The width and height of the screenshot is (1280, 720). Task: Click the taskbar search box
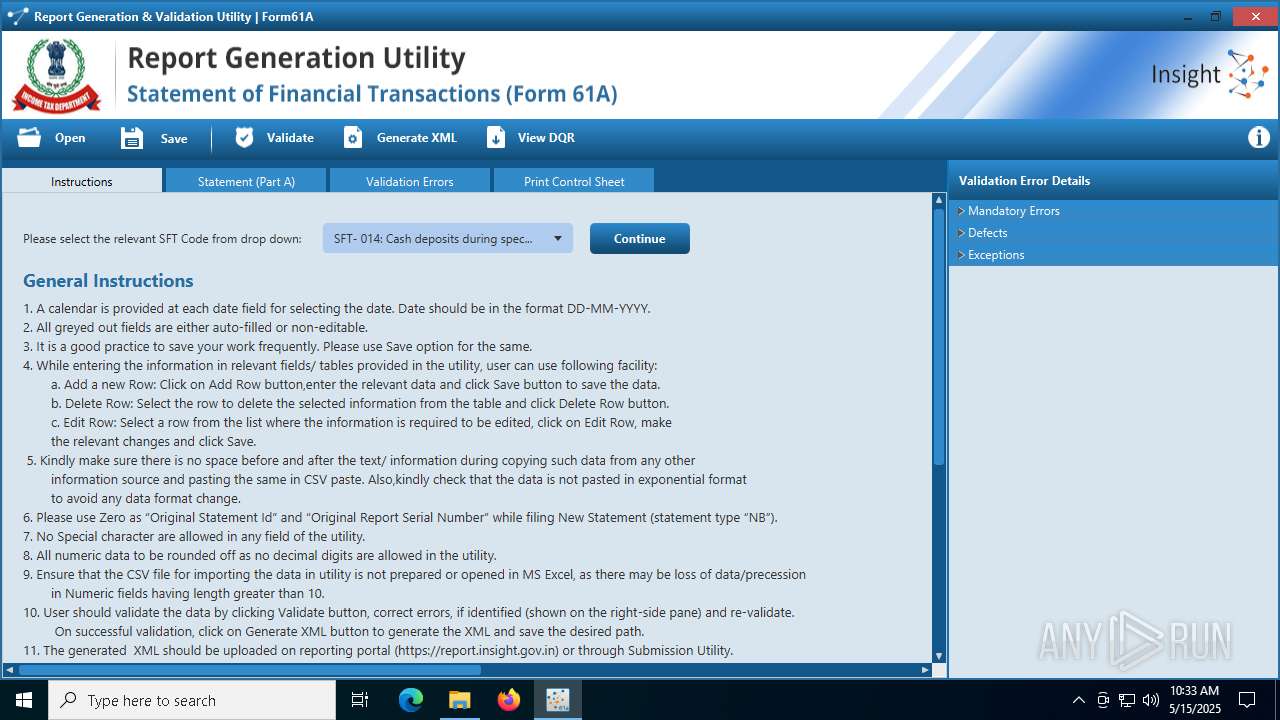pyautogui.click(x=191, y=700)
